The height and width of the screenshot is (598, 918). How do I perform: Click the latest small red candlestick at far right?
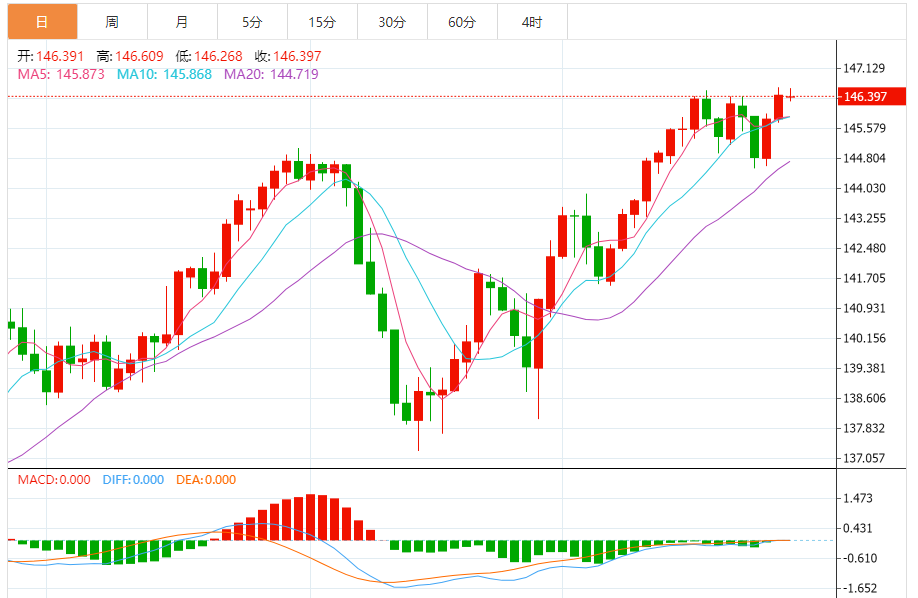tap(791, 95)
